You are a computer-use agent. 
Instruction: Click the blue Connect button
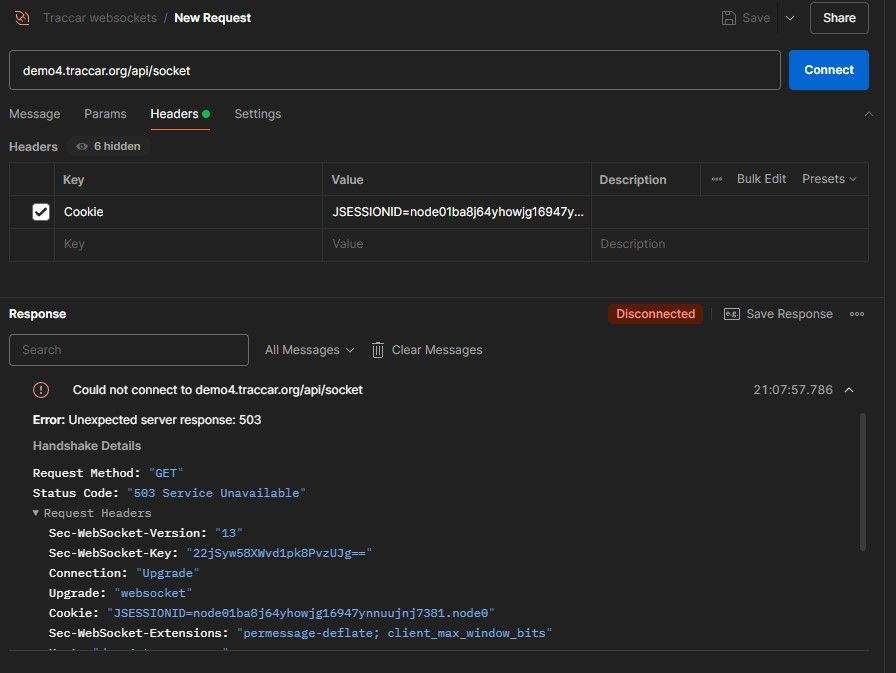828,70
